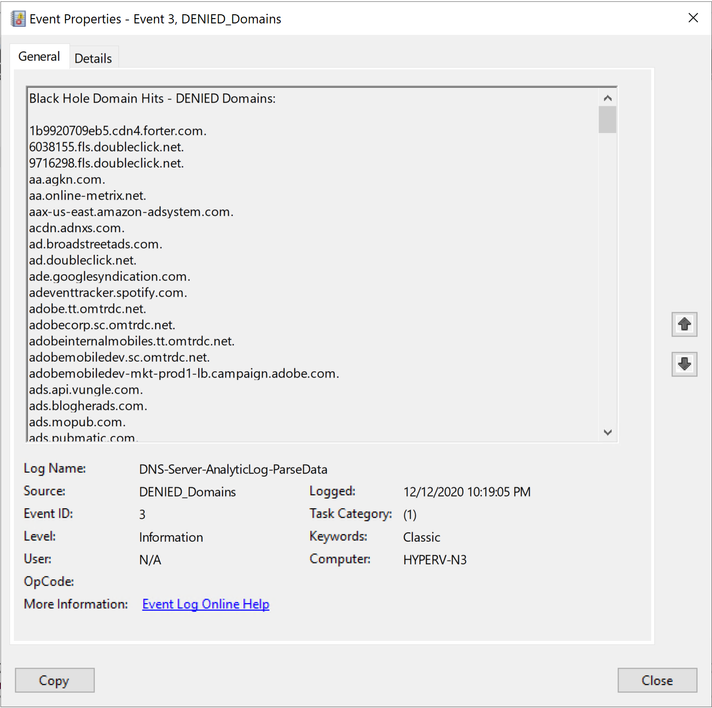Click the line aa.agkn.com.
This screenshot has width=712, height=708.
pyautogui.click(x=67, y=179)
